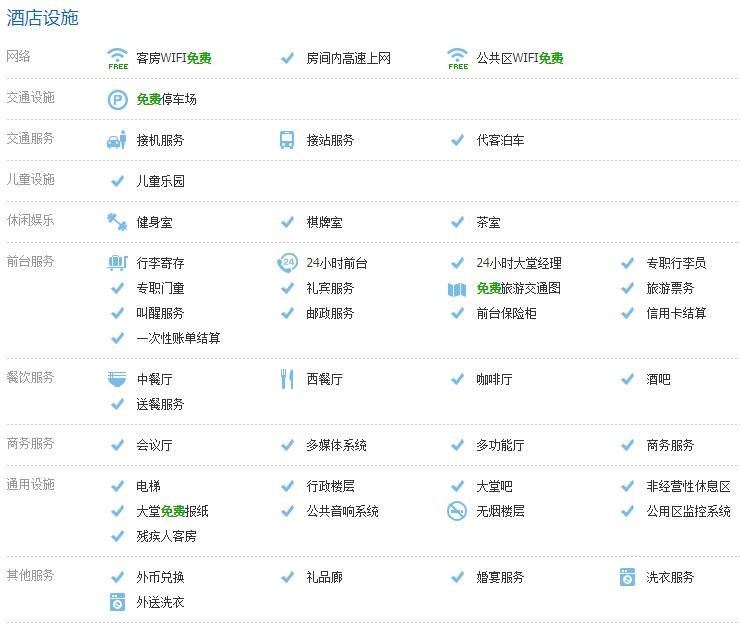Click the 信用卡结算 text
The image size is (740, 629).
click(x=676, y=313)
